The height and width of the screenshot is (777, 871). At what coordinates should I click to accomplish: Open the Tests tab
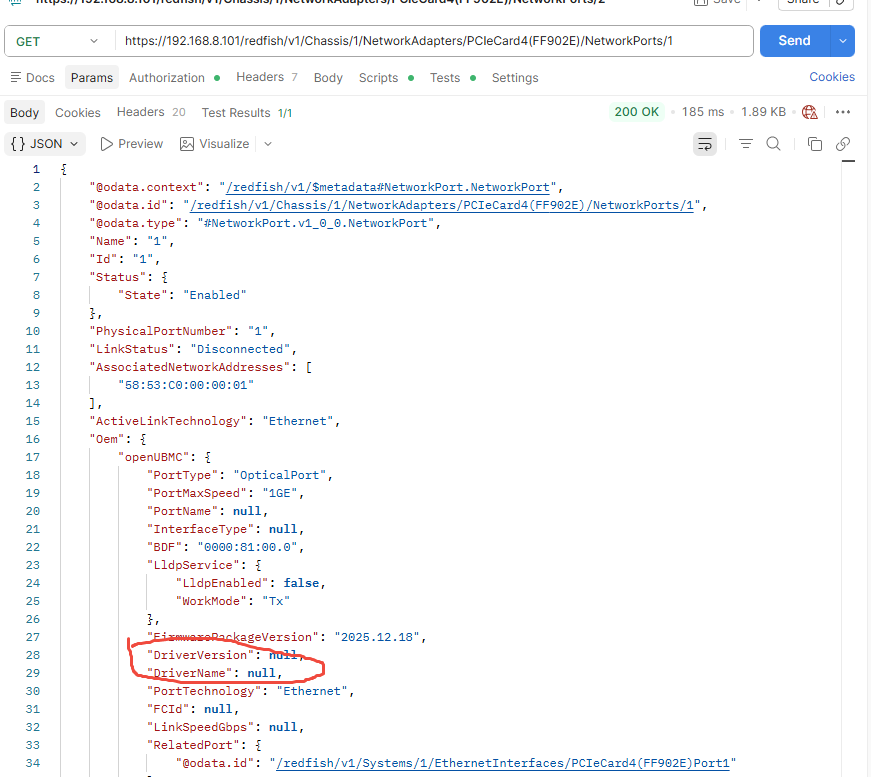pos(452,78)
